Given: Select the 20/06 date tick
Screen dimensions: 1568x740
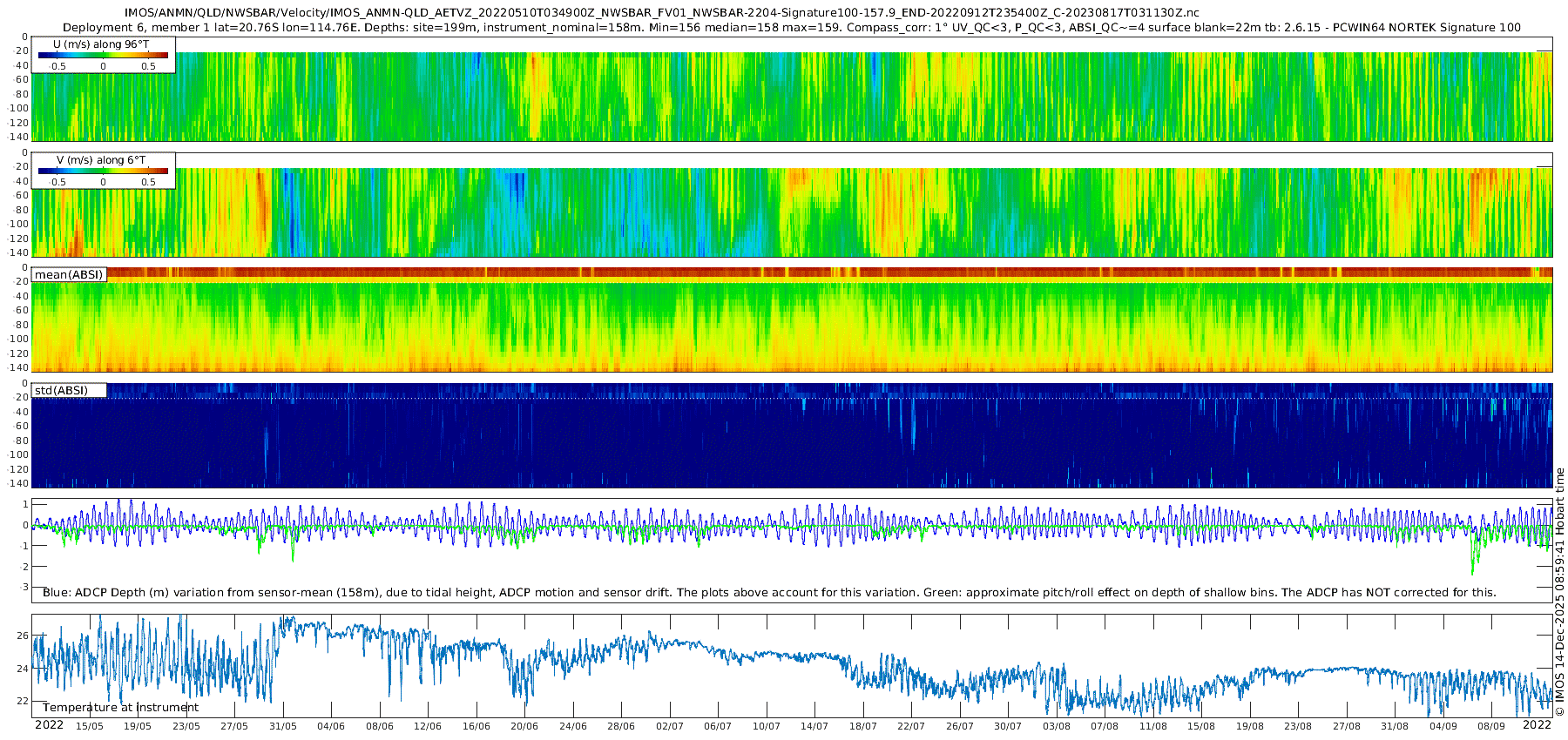Looking at the screenshot, I should [524, 726].
